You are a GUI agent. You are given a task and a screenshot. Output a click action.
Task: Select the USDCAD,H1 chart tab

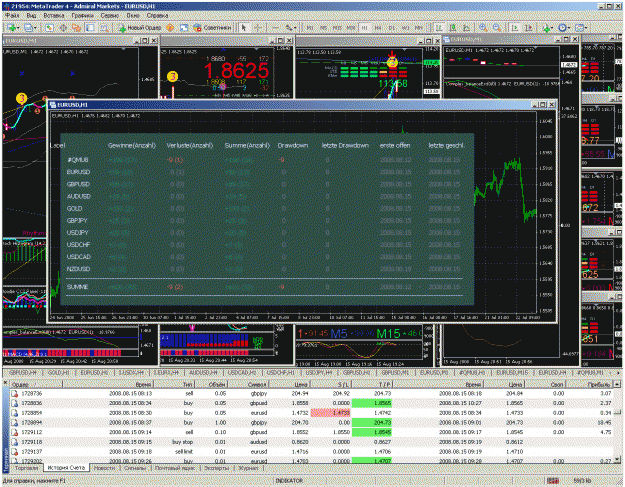click(242, 373)
